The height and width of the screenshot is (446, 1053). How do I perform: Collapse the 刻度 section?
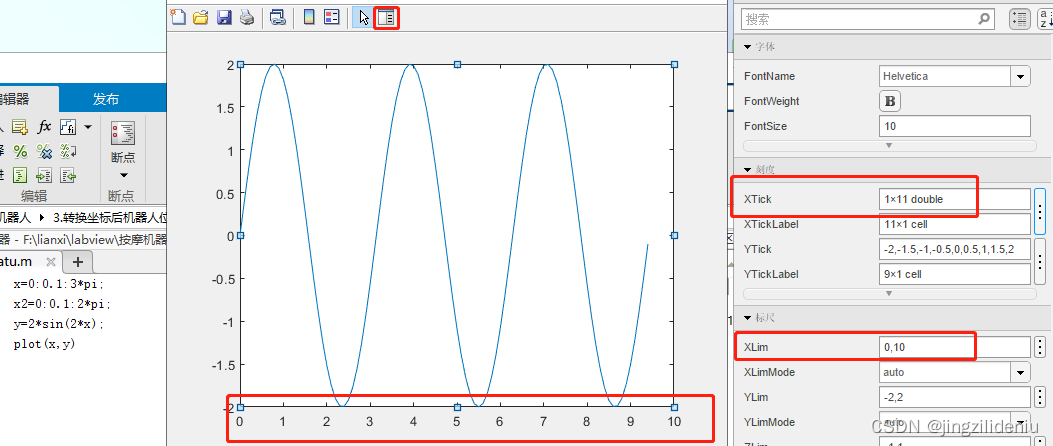[747, 169]
